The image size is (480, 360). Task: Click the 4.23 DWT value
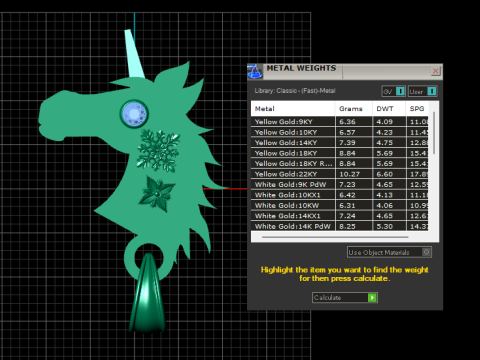(384, 132)
